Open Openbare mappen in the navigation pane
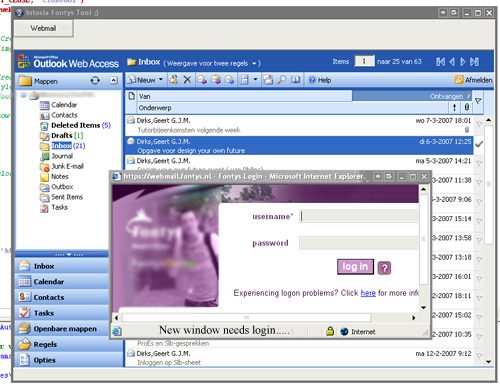The height and width of the screenshot is (386, 500). tap(62, 329)
